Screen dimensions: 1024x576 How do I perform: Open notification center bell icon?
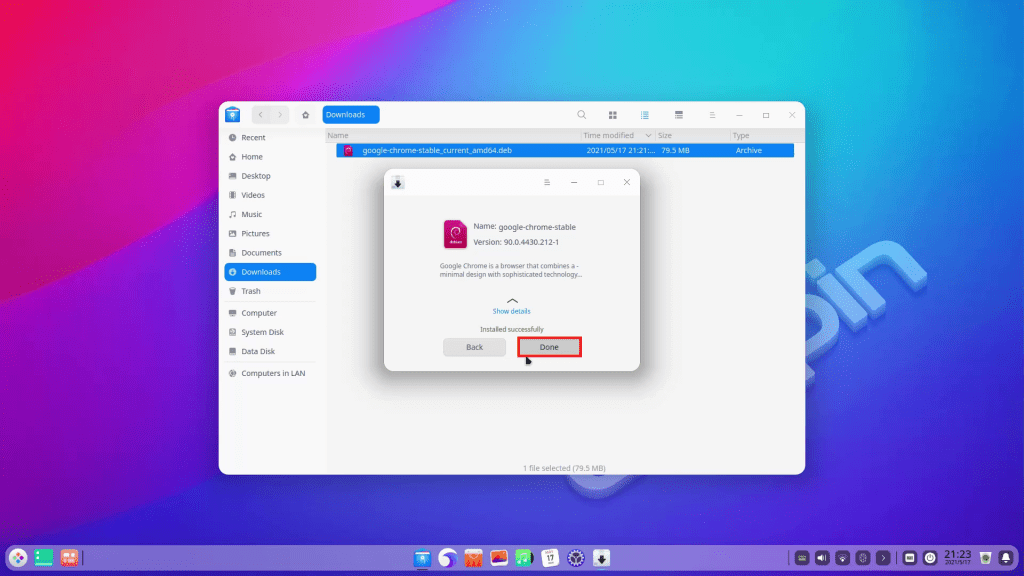coord(1006,558)
